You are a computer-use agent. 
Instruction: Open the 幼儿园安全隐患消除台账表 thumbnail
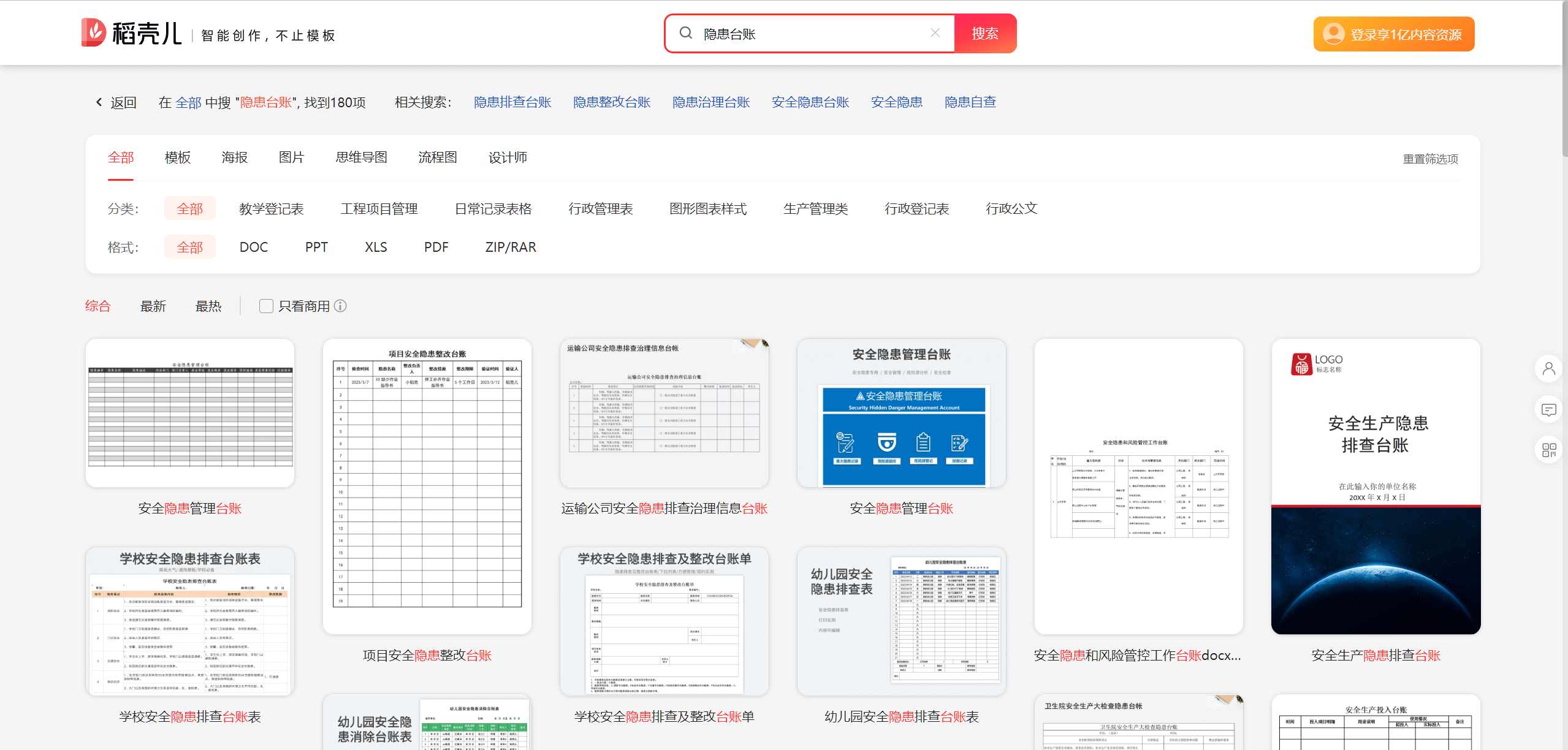427,722
